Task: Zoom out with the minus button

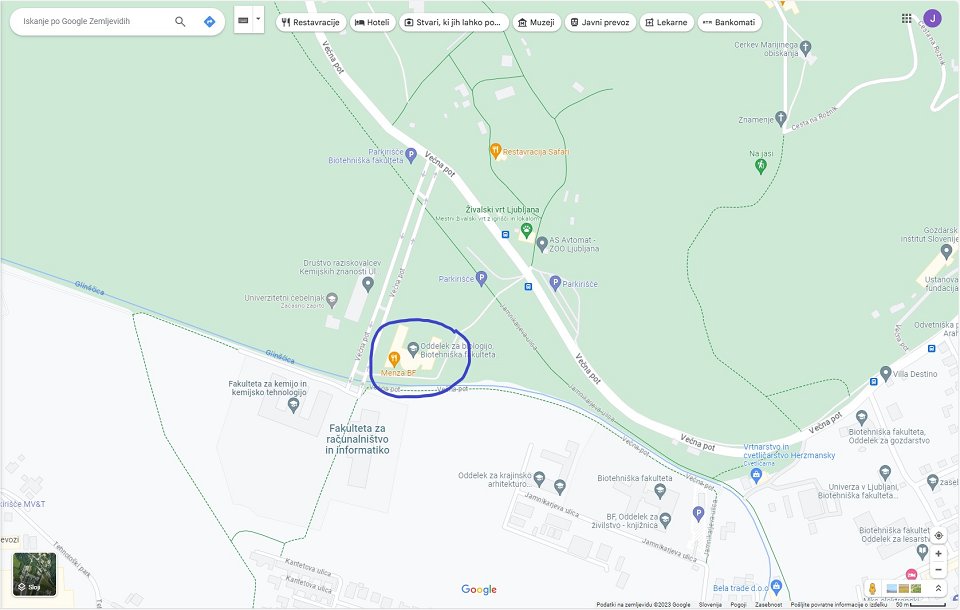Action: point(938,570)
